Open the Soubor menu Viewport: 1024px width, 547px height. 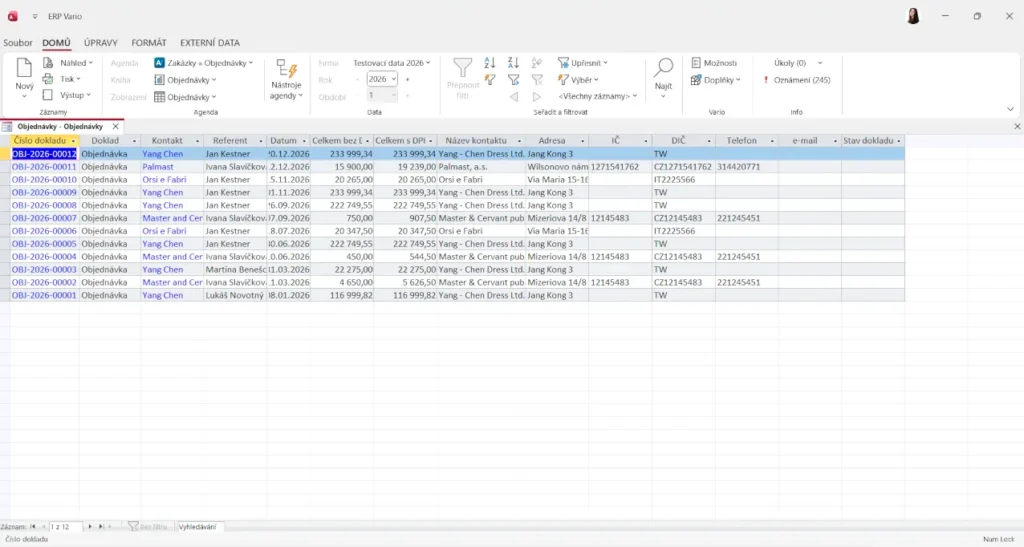click(17, 43)
